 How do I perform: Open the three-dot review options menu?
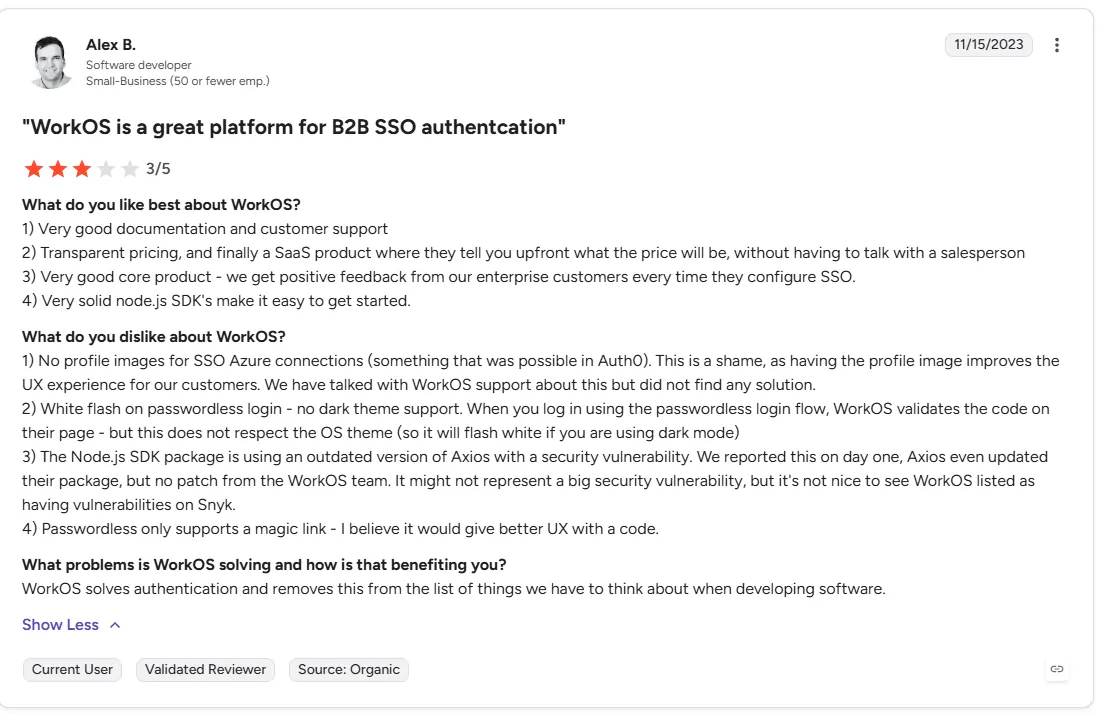pos(1056,45)
